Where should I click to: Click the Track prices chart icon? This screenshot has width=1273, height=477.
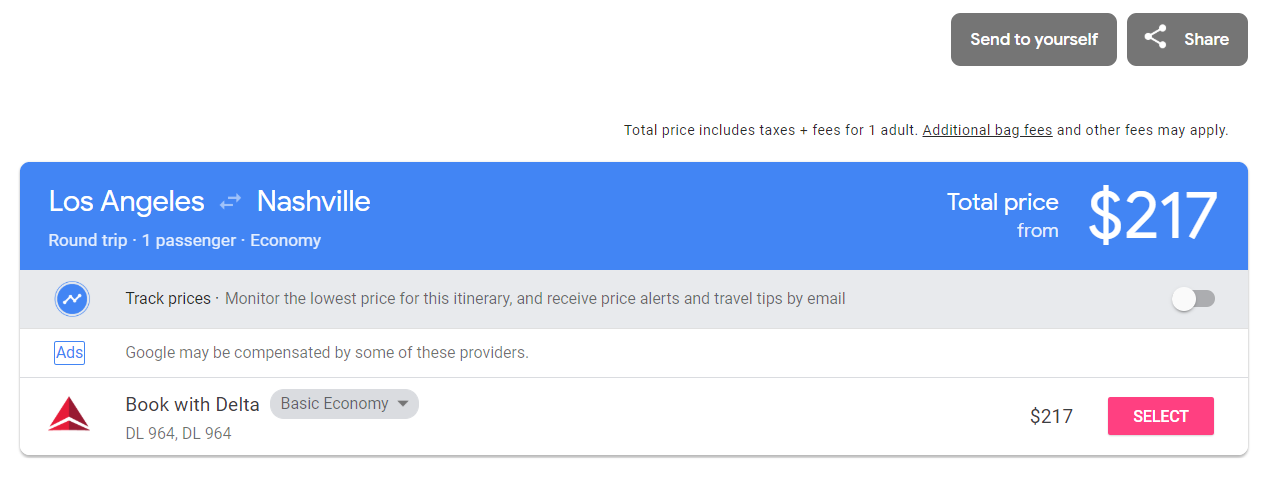point(72,299)
